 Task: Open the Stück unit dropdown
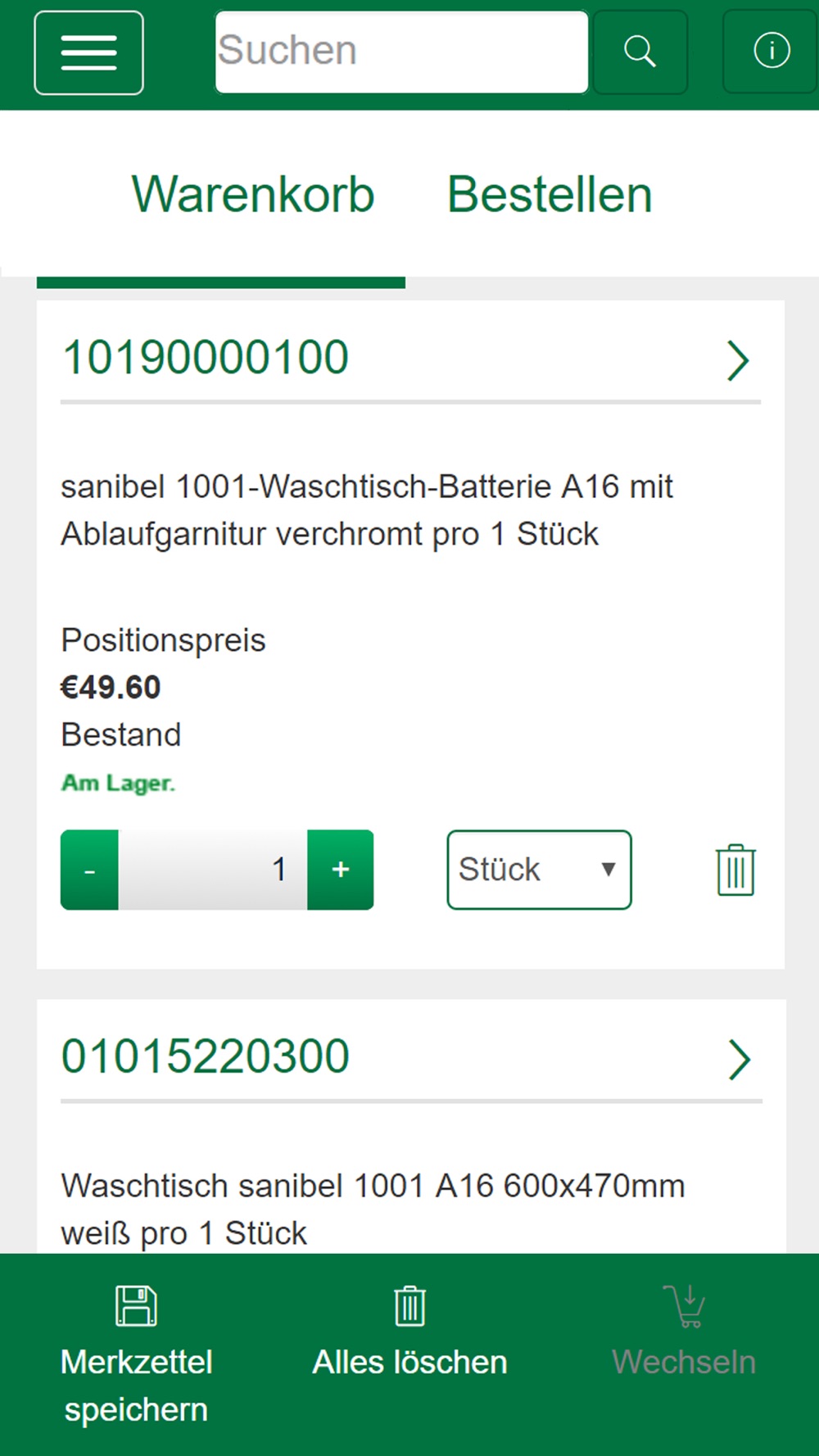coord(539,870)
